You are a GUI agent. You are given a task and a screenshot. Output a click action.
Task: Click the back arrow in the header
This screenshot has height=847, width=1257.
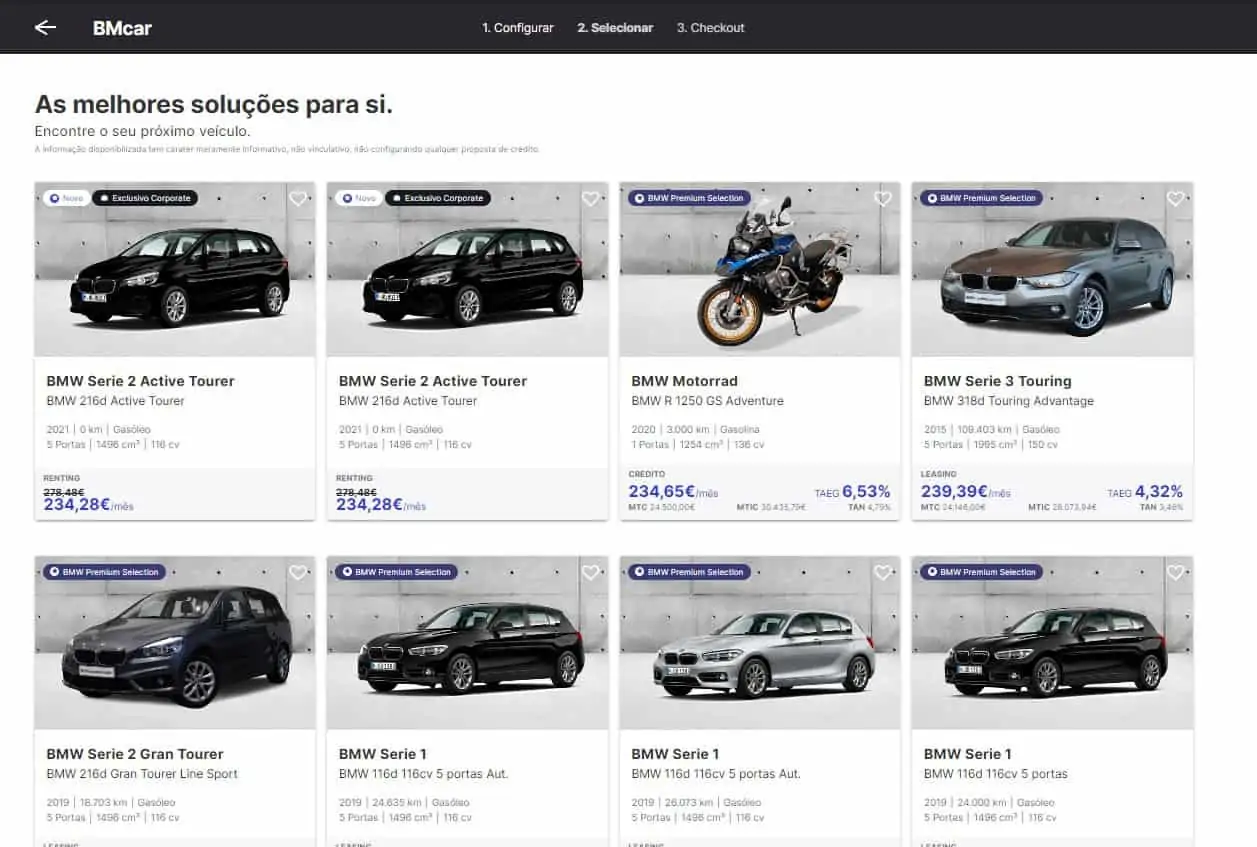pos(45,28)
